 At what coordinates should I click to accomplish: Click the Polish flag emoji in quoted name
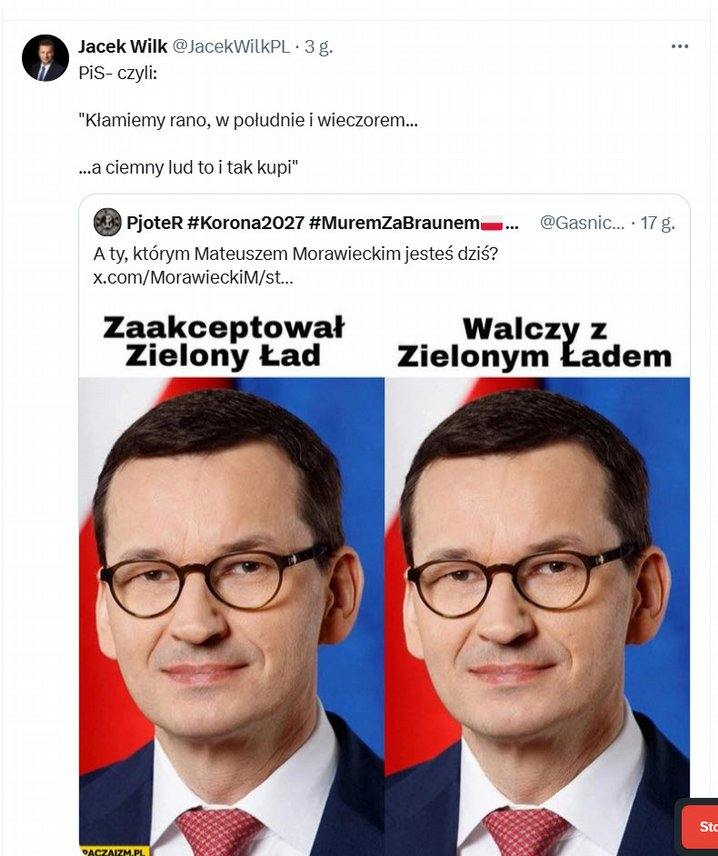click(x=492, y=223)
